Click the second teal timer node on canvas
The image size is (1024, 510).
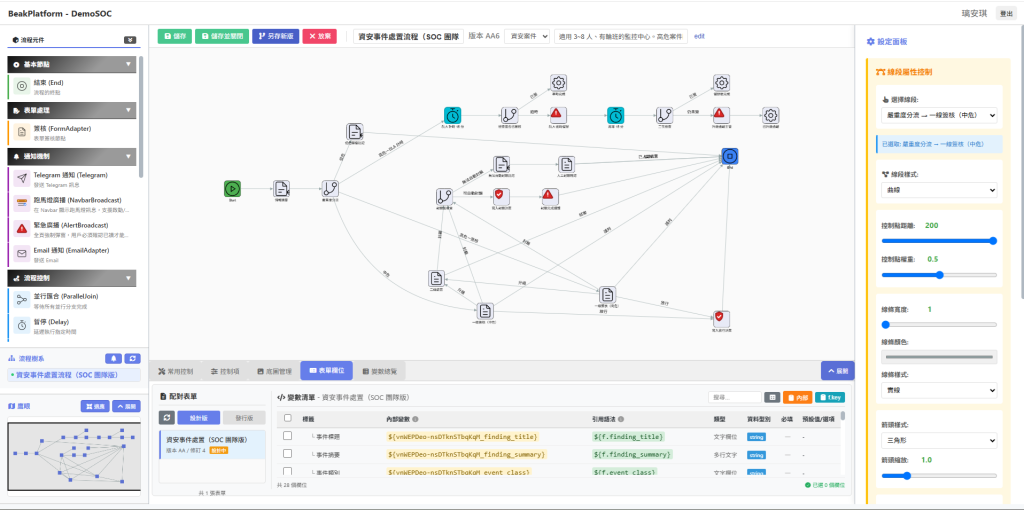[x=616, y=116]
